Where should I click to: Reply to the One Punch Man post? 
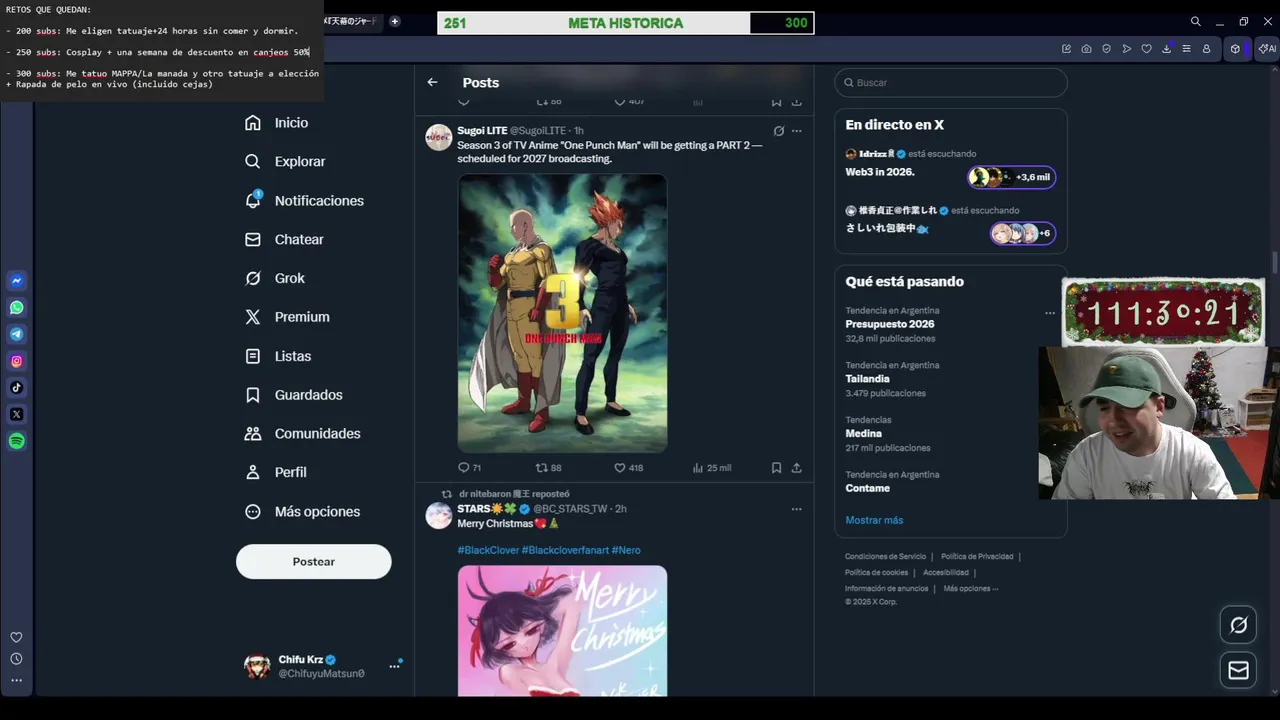[469, 468]
